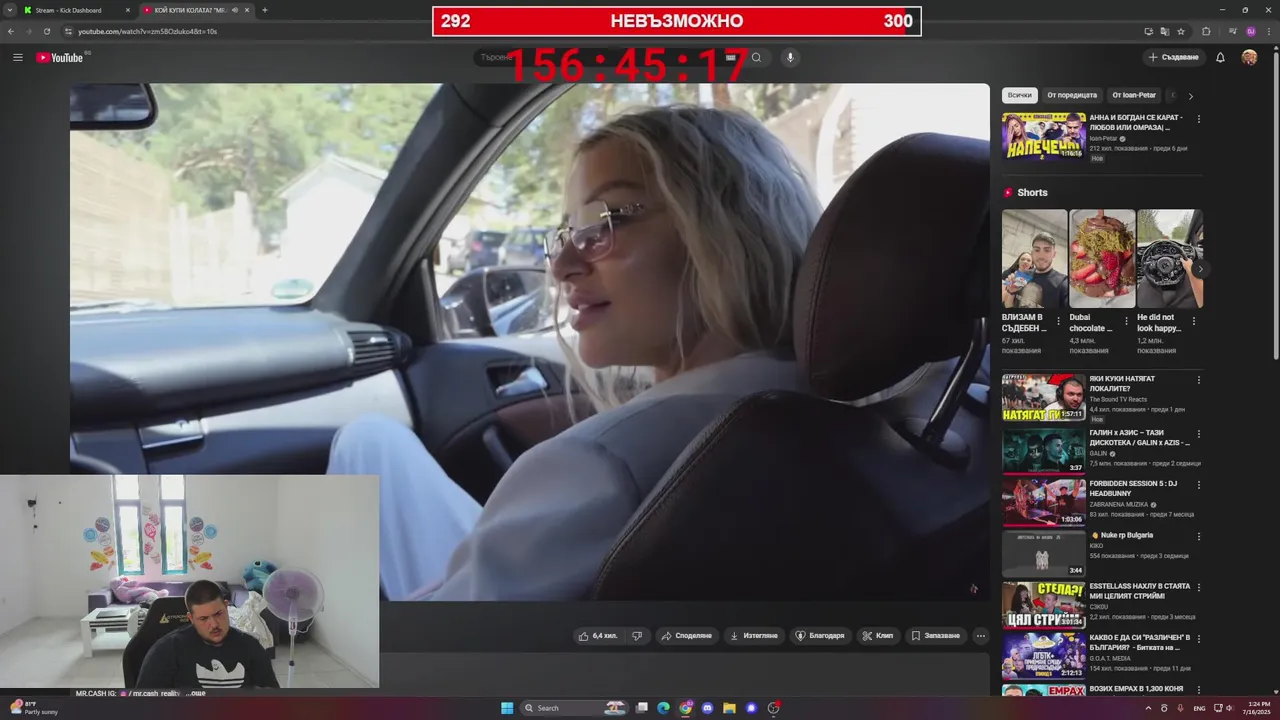Viewport: 1280px width, 720px height.
Task: Open ESSTELLASS НАХЛУ В СТАЯТА title link
Action: (1140, 591)
